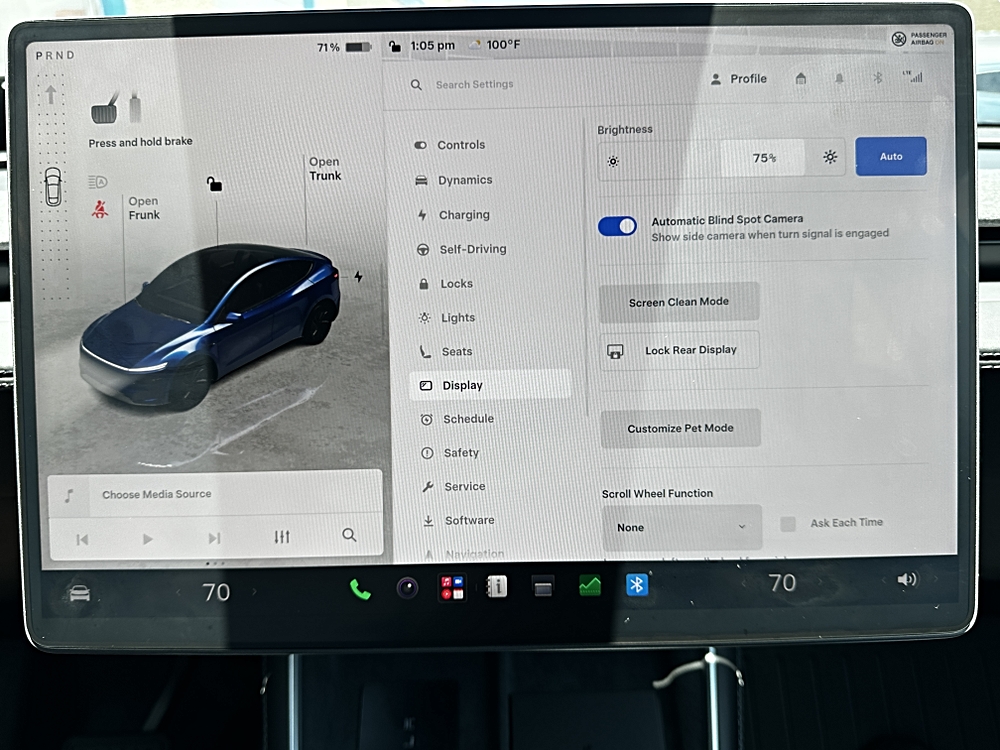Open the dashcam camera app
The height and width of the screenshot is (750, 1000).
408,587
